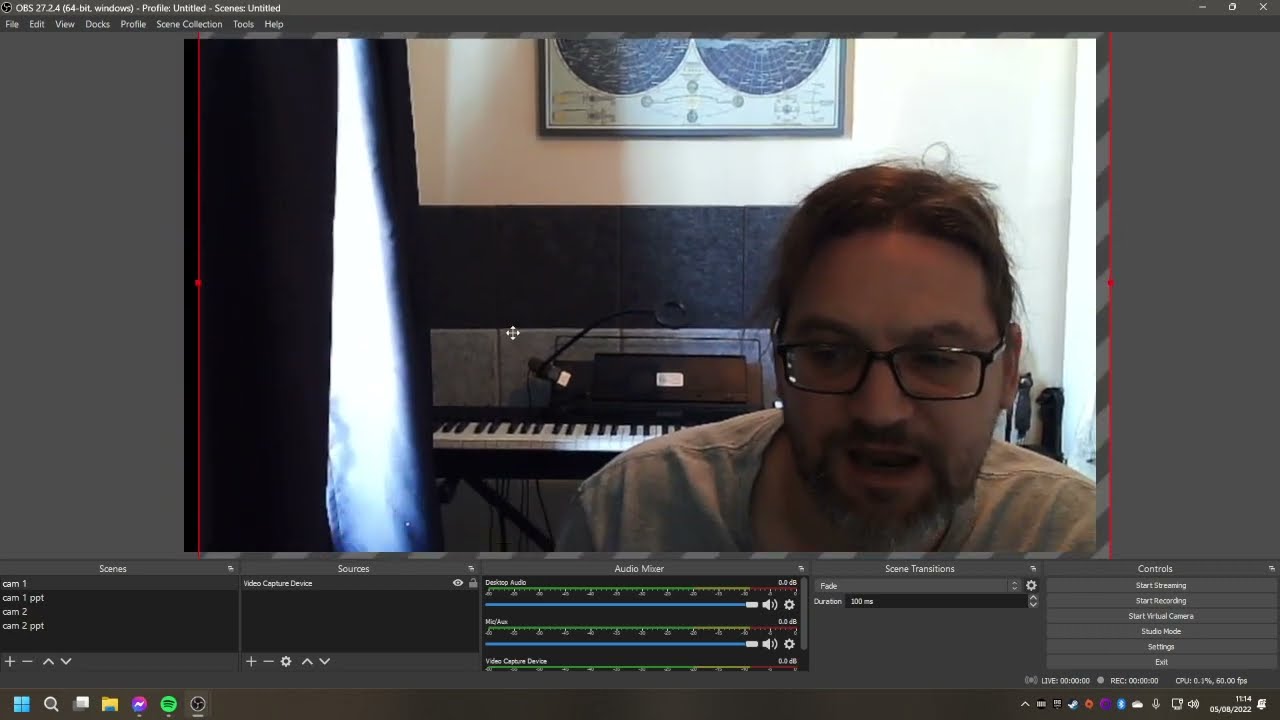Open Spotify from the taskbar
The height and width of the screenshot is (720, 1280).
[169, 704]
